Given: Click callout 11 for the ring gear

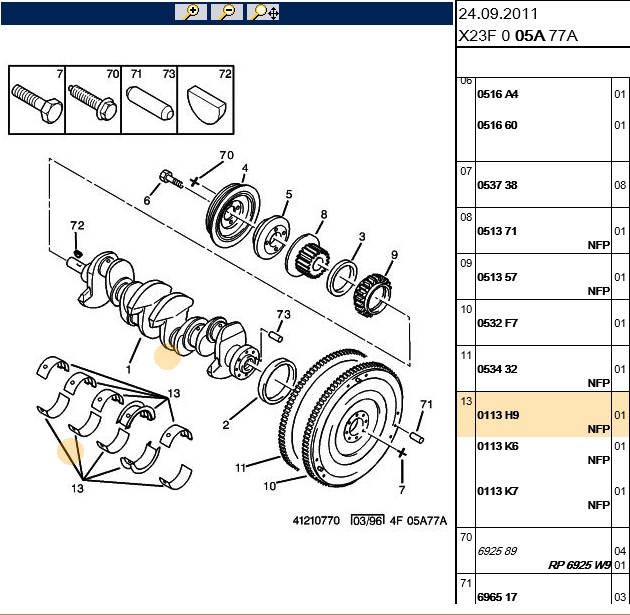Looking at the screenshot, I should point(240,468).
